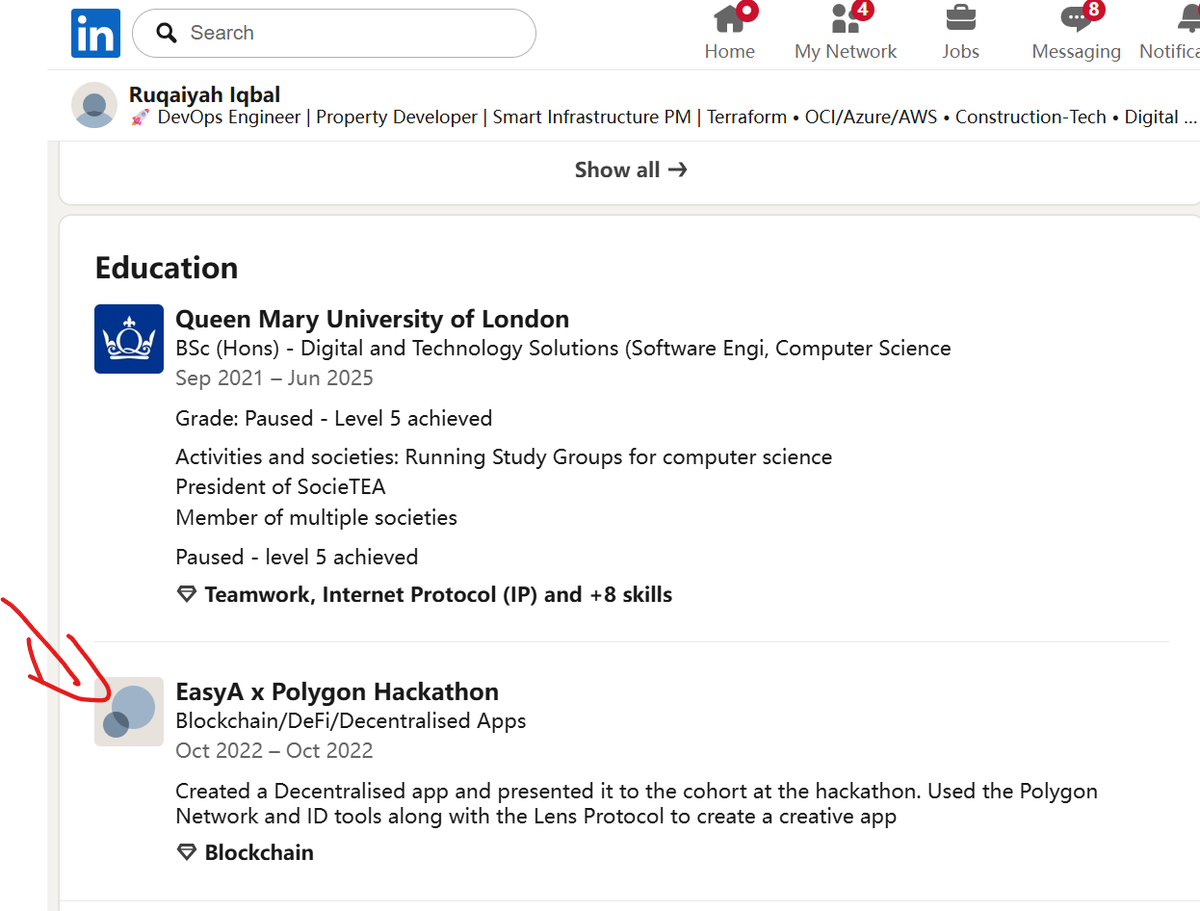
Task: Focus the Search input field
Action: click(334, 33)
